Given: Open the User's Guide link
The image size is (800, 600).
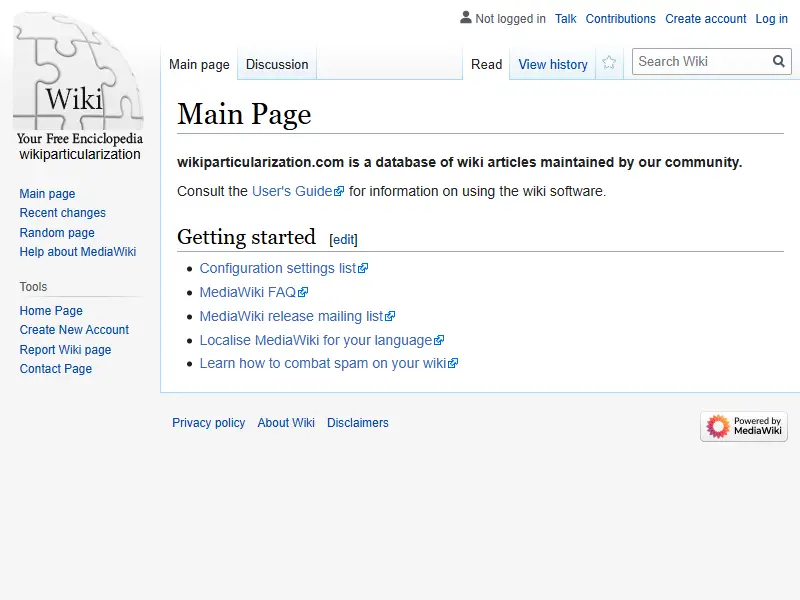Looking at the screenshot, I should (292, 191).
